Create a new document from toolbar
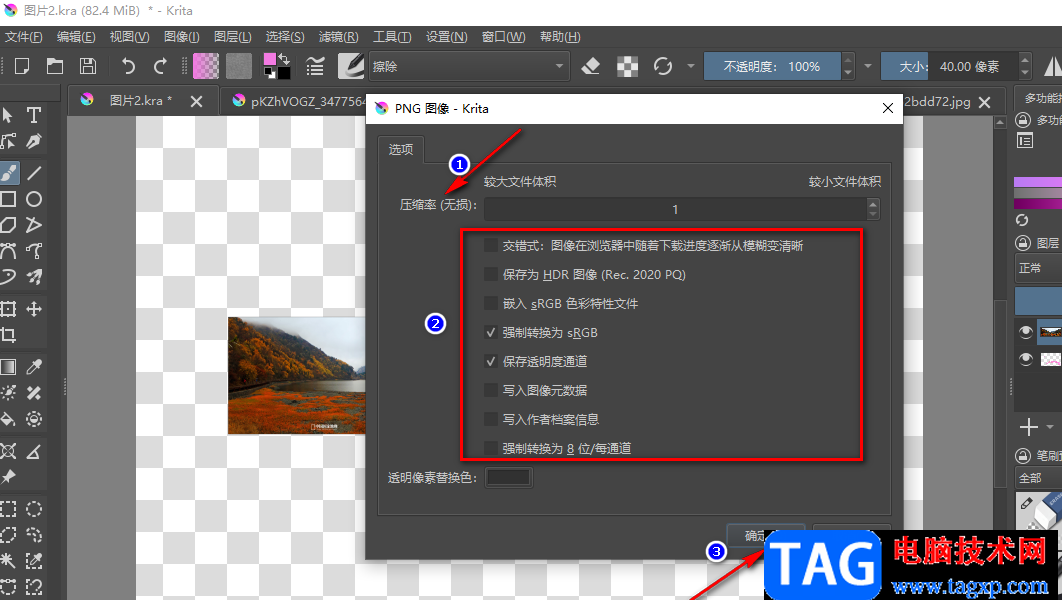The height and width of the screenshot is (600, 1062). pyautogui.click(x=22, y=66)
